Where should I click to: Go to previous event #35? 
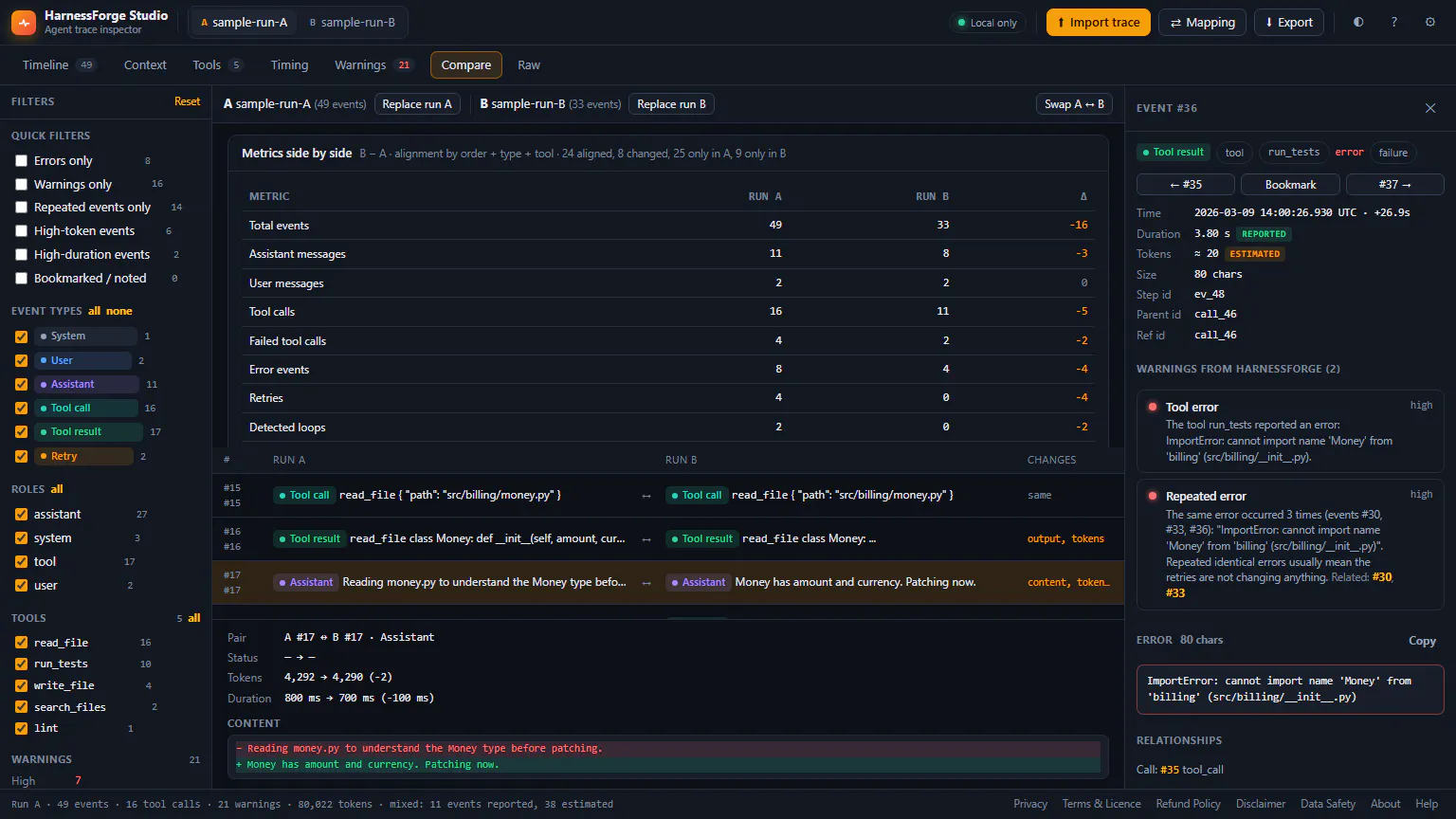coord(1186,185)
